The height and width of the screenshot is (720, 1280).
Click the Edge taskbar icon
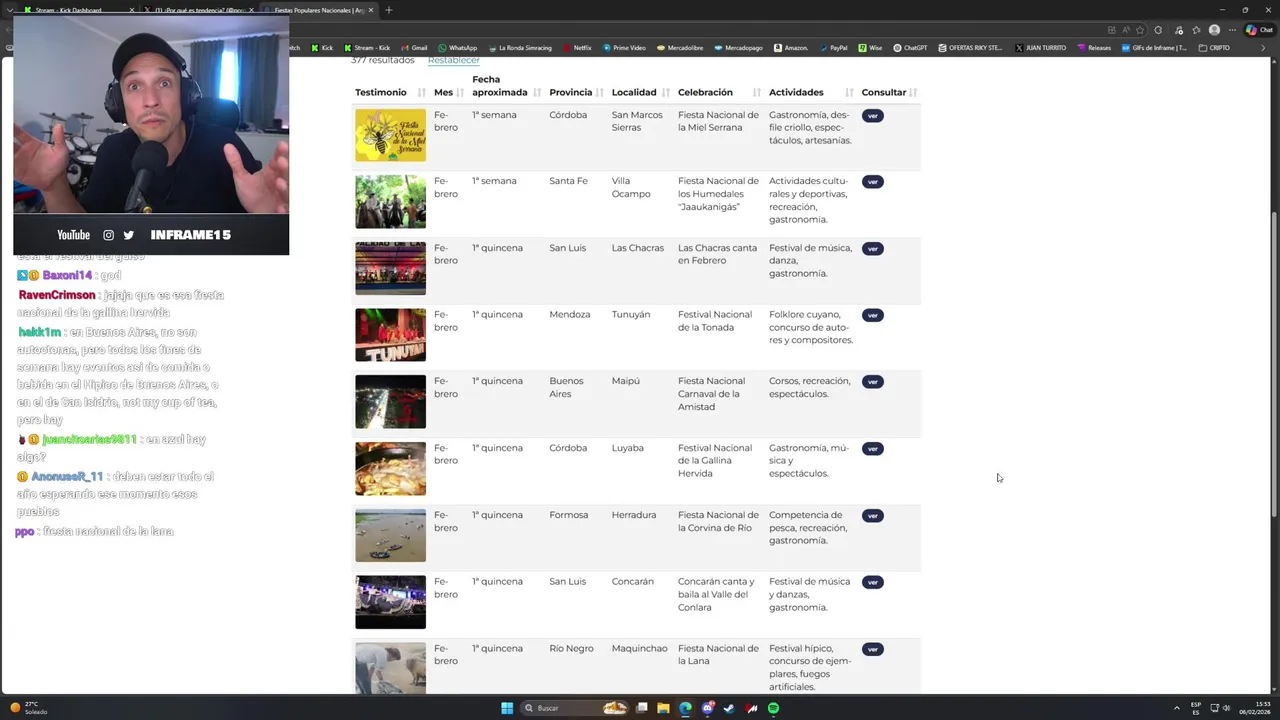685,708
